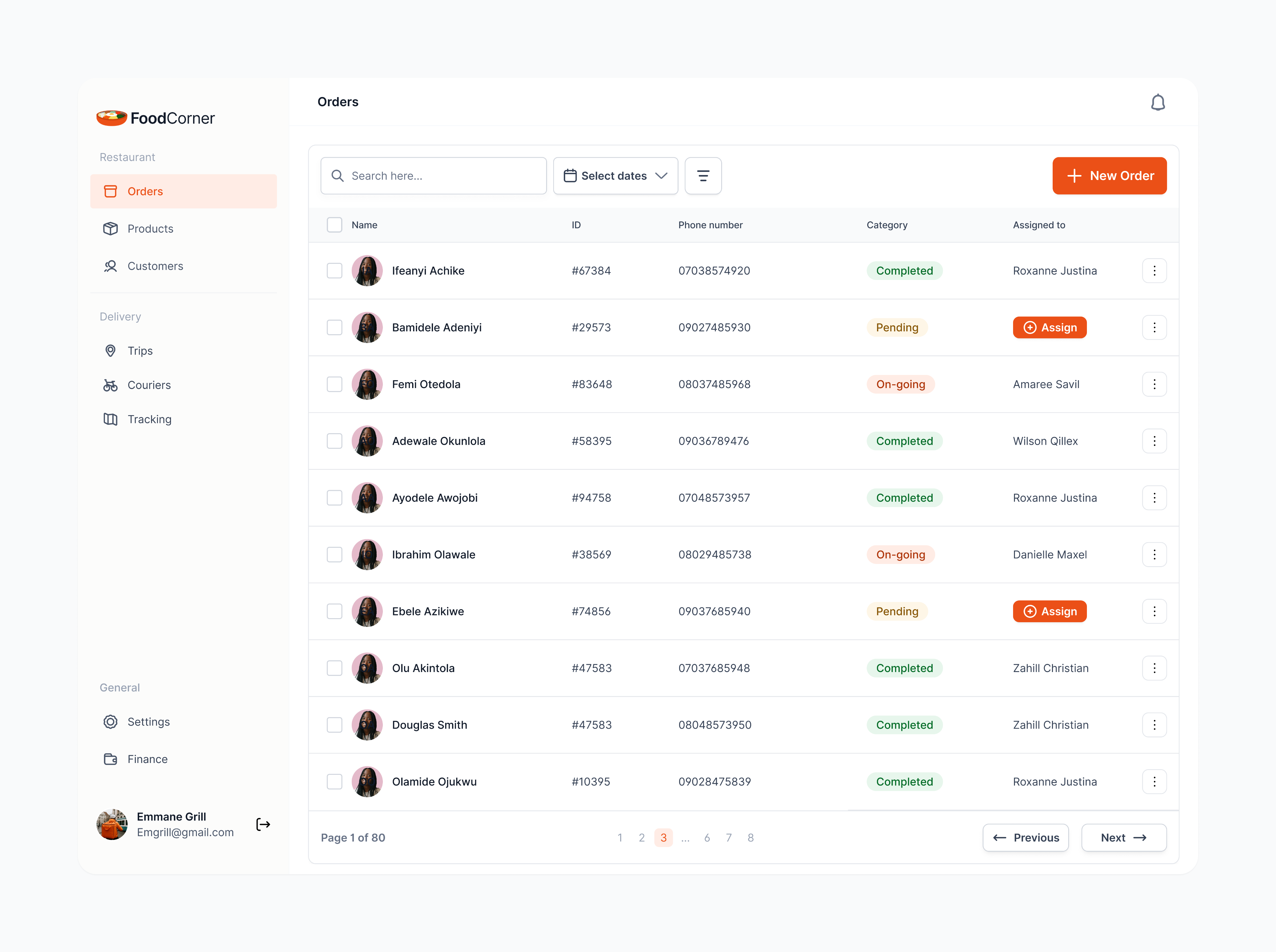Check the box for Ifeanyi Achike

[334, 270]
